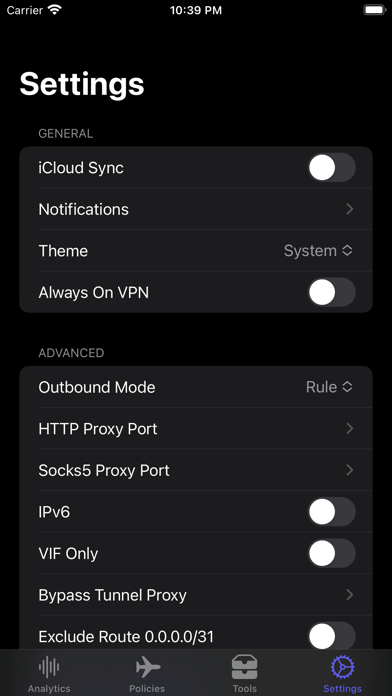Toggle the IPv6 switch
The height and width of the screenshot is (696, 392).
pos(332,512)
